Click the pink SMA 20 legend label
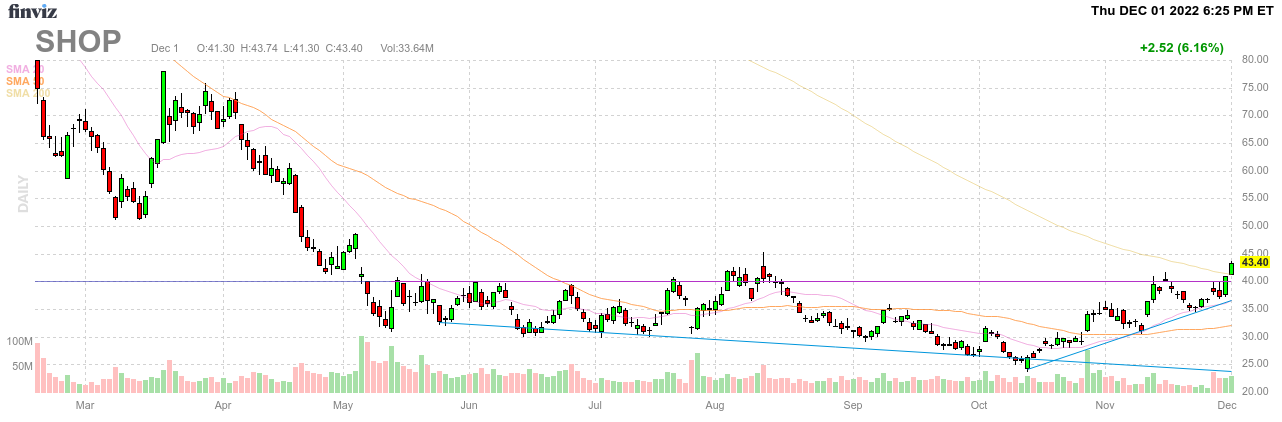This screenshot has width=1282, height=422. 25,68
